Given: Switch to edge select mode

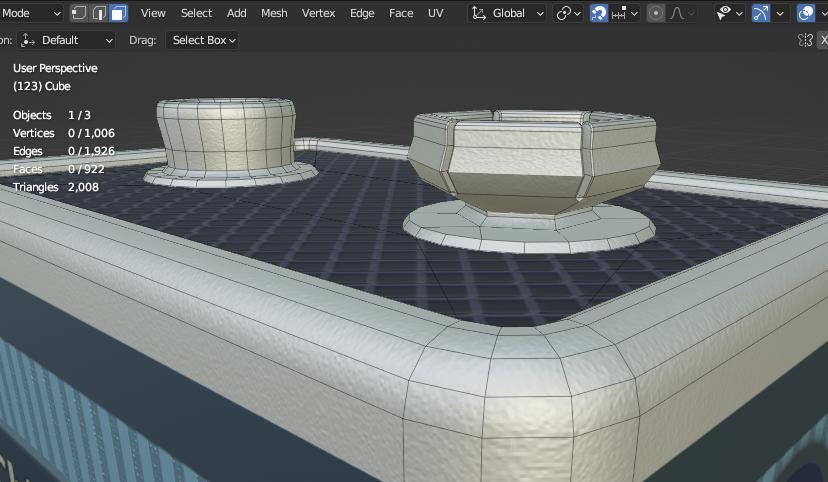Looking at the screenshot, I should coord(99,13).
